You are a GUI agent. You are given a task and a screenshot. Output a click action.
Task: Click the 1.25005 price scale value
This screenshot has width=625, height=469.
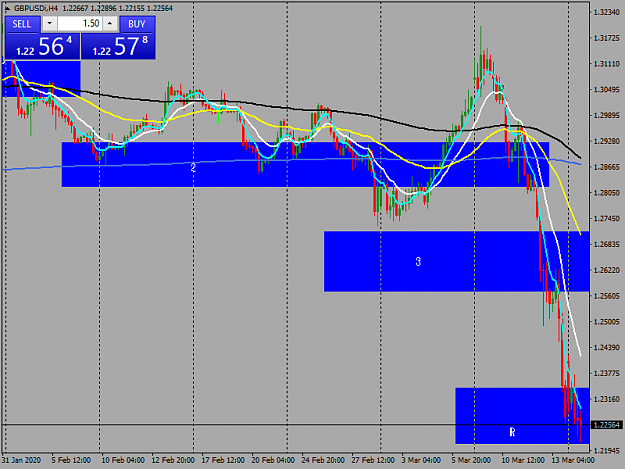pos(607,322)
